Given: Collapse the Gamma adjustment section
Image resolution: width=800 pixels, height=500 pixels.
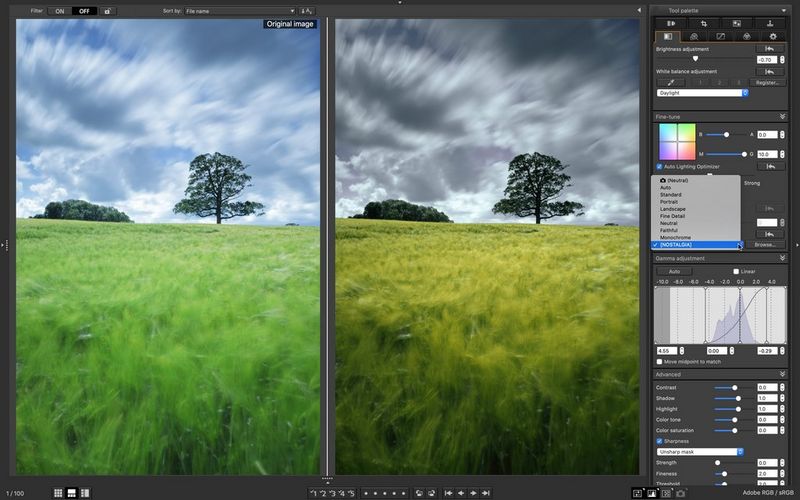Looking at the screenshot, I should point(782,258).
